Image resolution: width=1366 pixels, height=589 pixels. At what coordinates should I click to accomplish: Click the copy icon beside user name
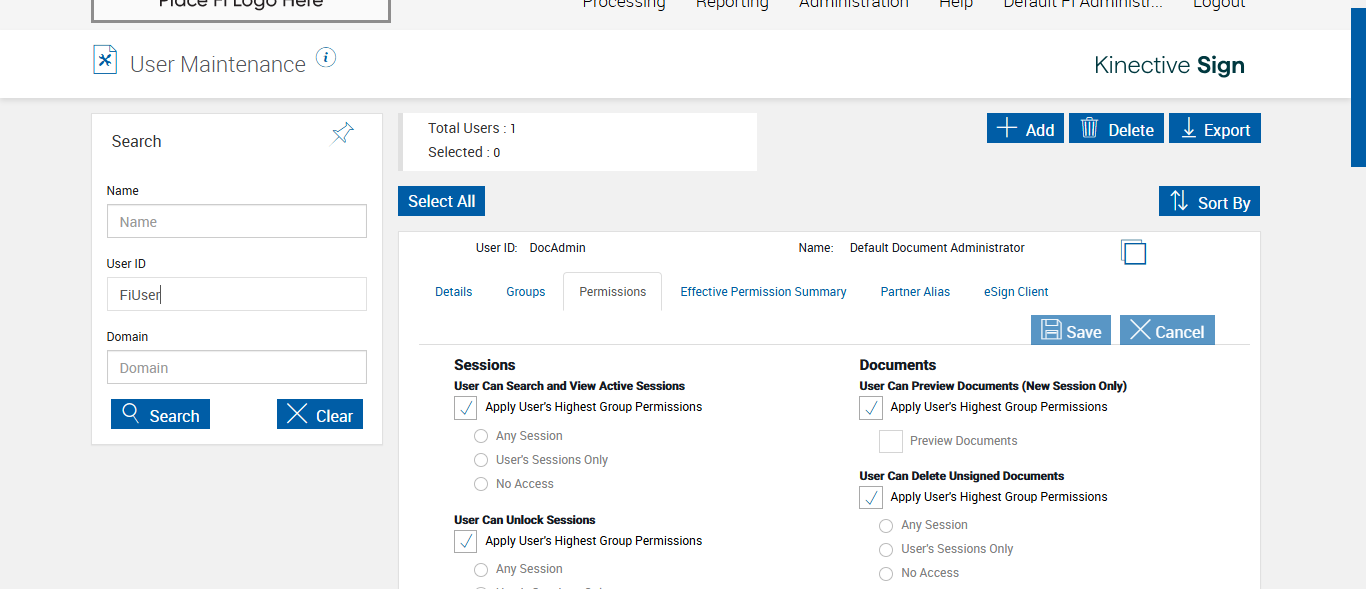pyautogui.click(x=1133, y=252)
